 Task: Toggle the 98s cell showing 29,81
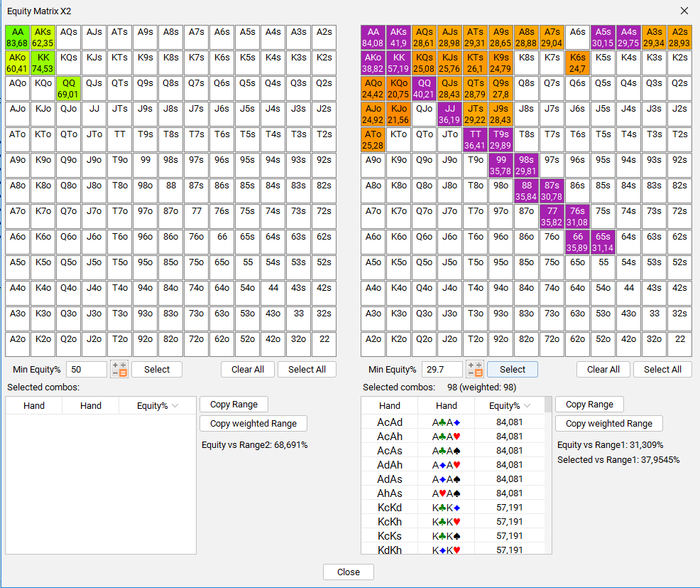tap(526, 165)
